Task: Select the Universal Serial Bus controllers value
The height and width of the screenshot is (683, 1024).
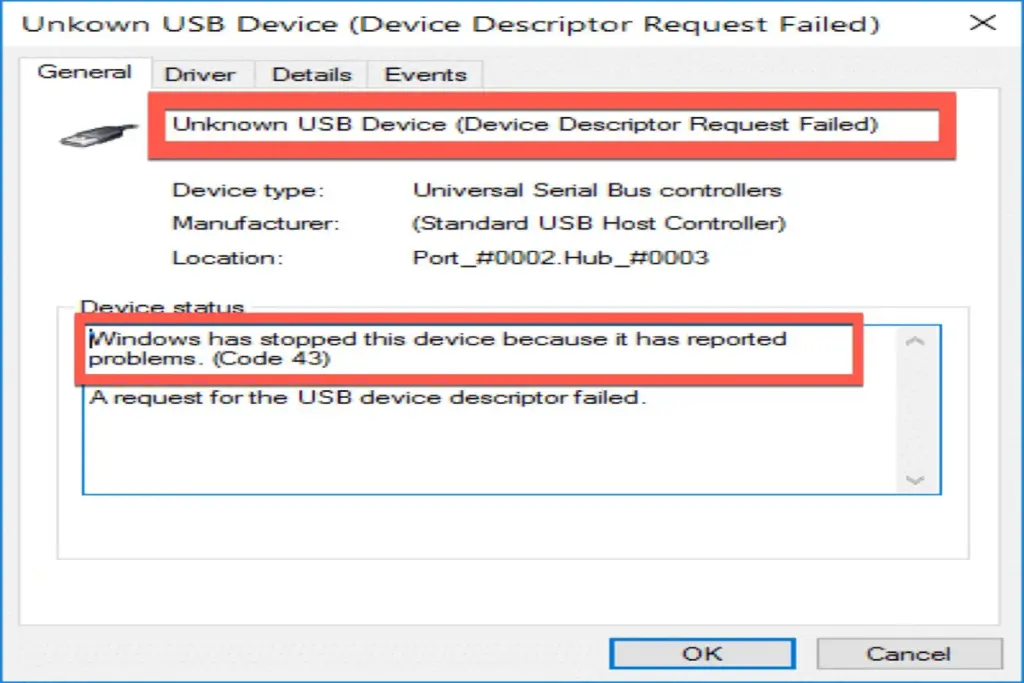Action: 597,190
